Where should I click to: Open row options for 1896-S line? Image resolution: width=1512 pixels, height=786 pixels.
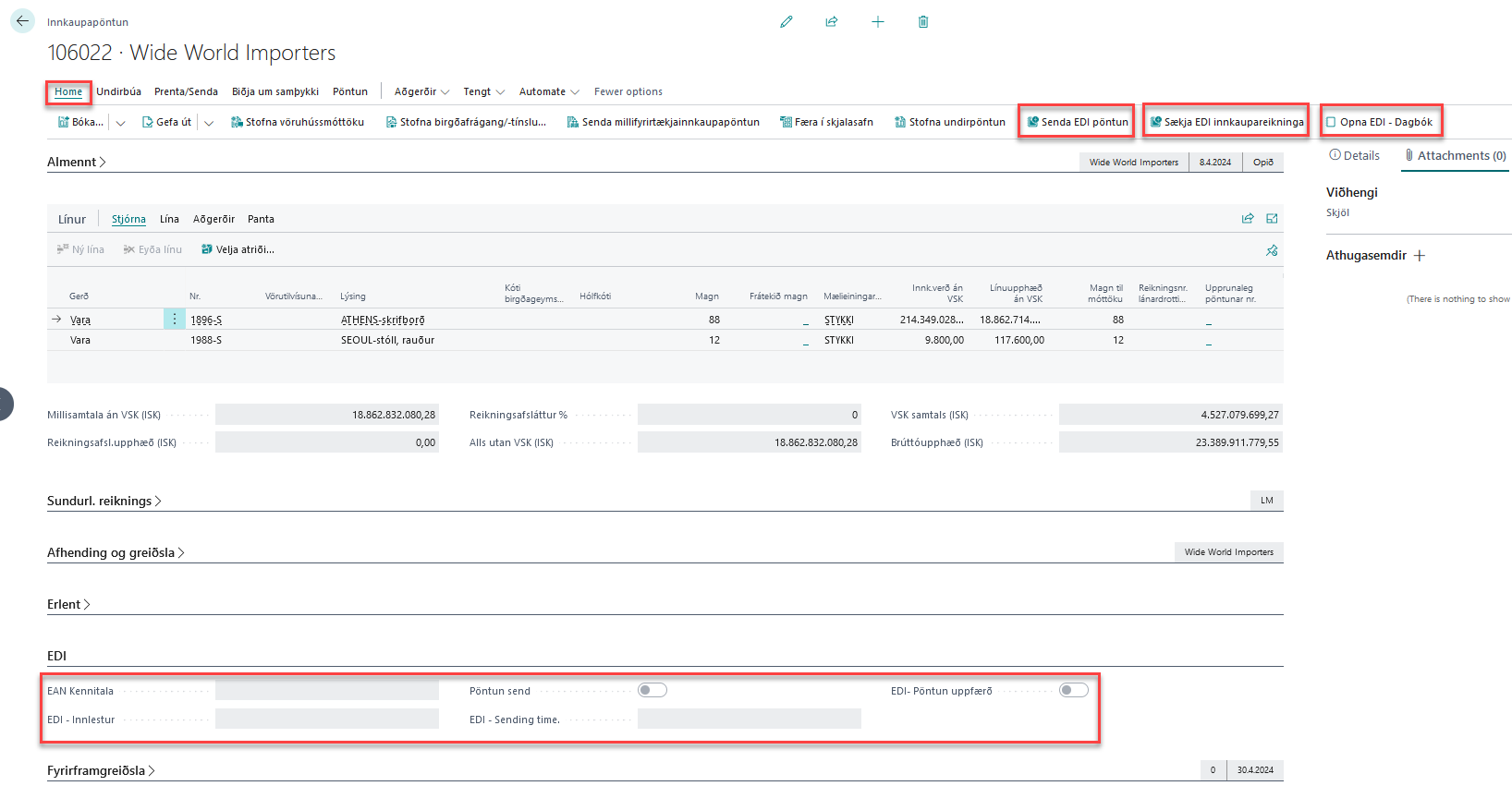[174, 319]
